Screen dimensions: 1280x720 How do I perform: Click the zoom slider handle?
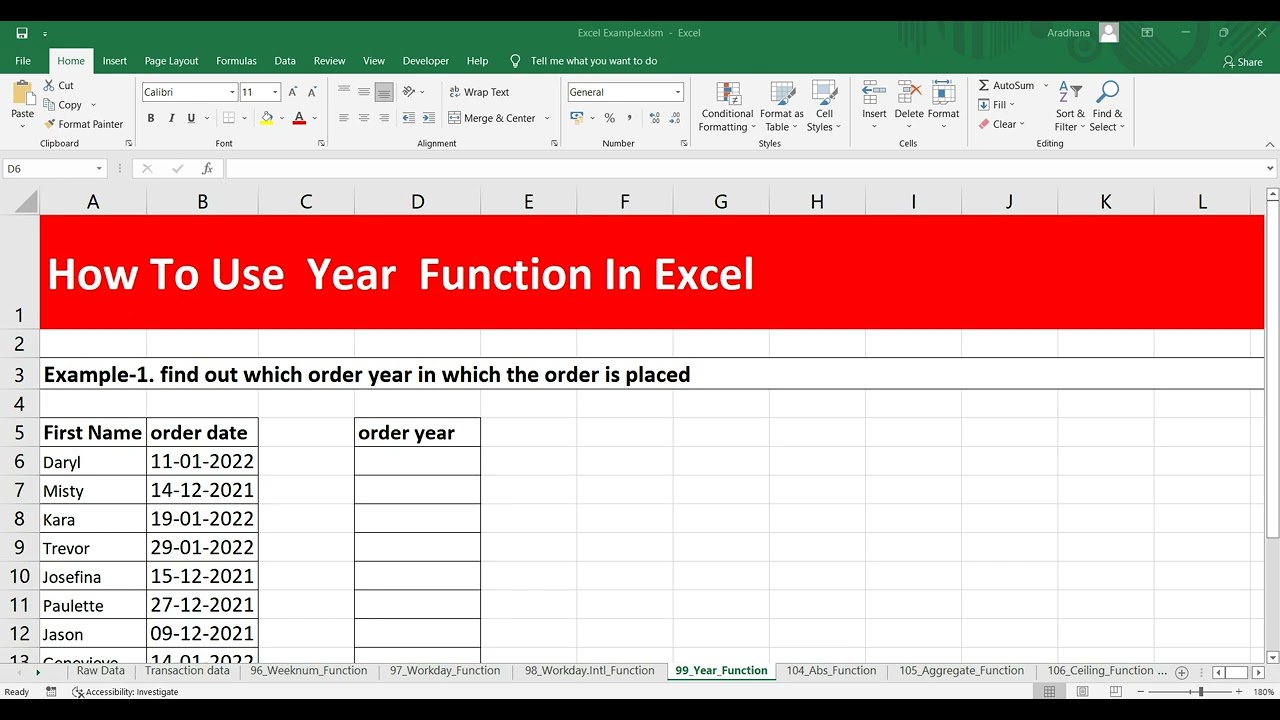click(1201, 692)
